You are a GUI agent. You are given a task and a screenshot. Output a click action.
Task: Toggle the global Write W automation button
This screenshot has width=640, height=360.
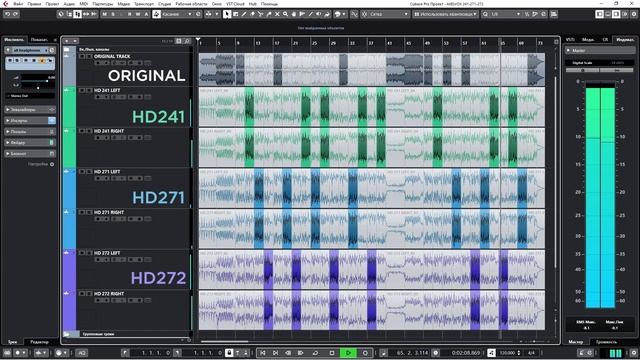point(138,14)
